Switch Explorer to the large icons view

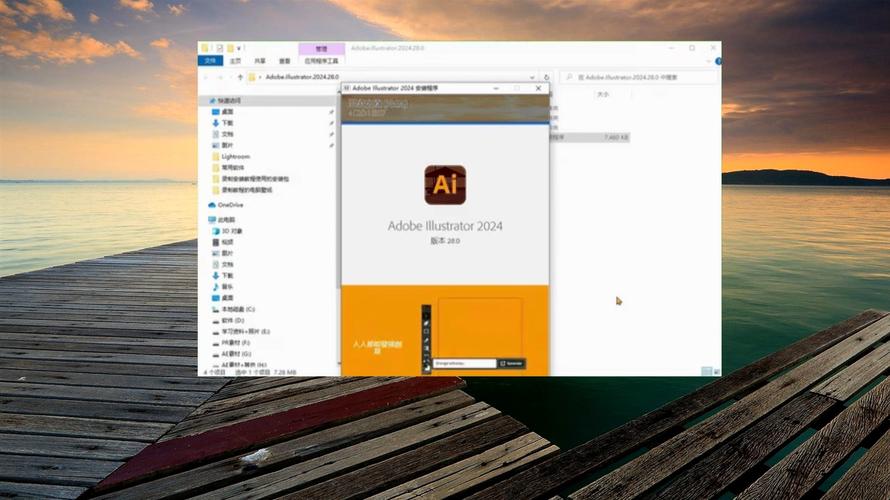(x=716, y=371)
